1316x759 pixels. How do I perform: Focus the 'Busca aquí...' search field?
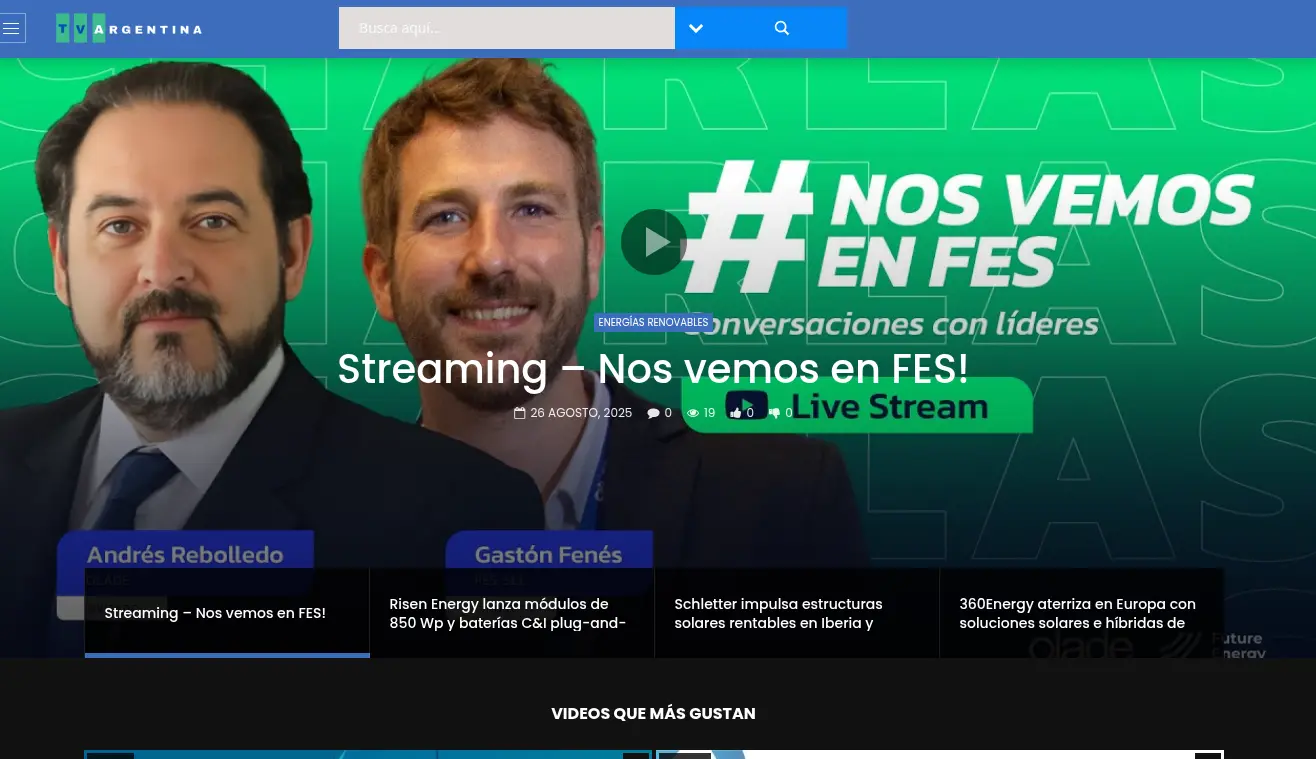tap(507, 28)
